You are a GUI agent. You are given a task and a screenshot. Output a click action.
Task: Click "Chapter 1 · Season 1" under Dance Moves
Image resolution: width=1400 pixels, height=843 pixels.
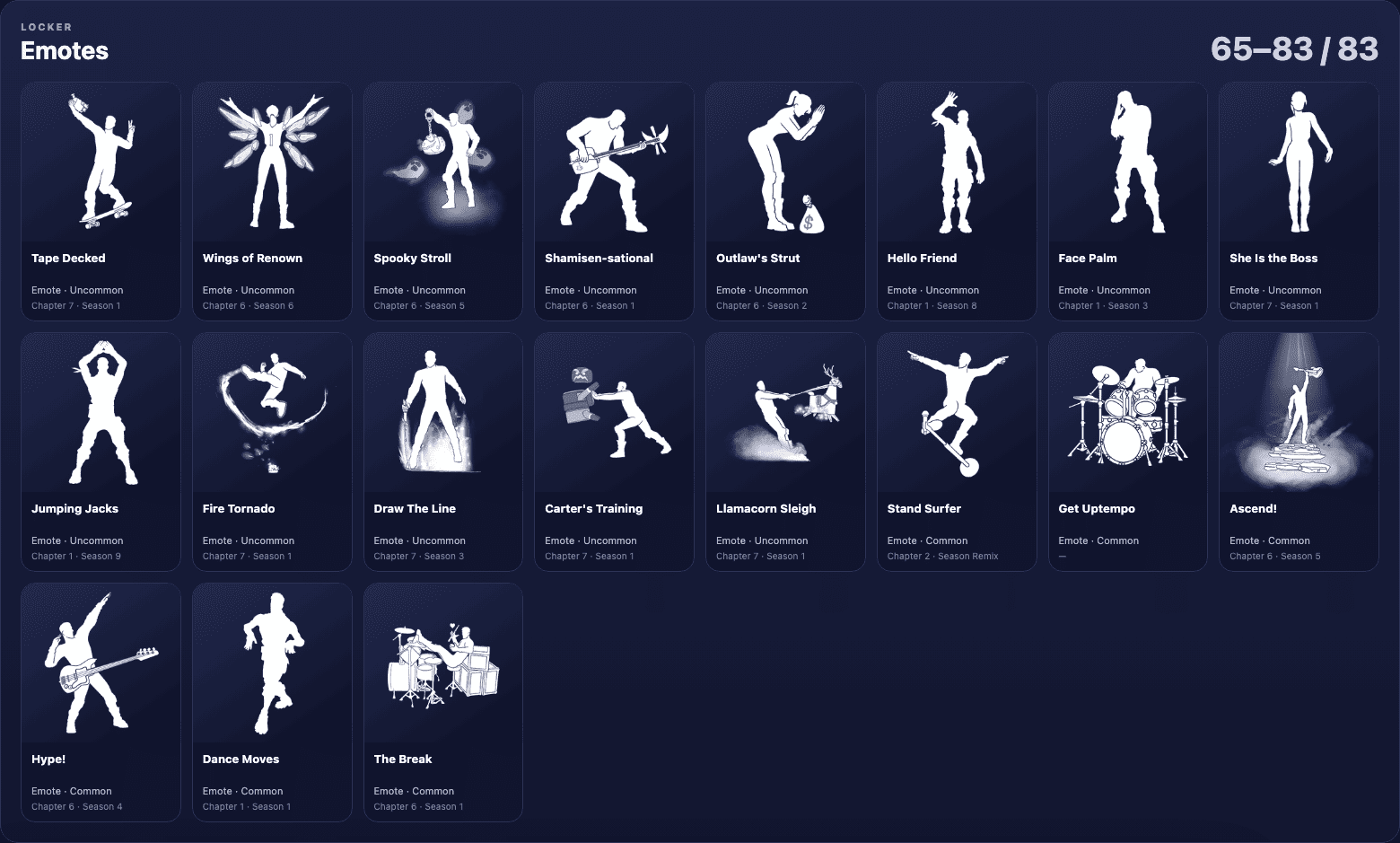247,807
